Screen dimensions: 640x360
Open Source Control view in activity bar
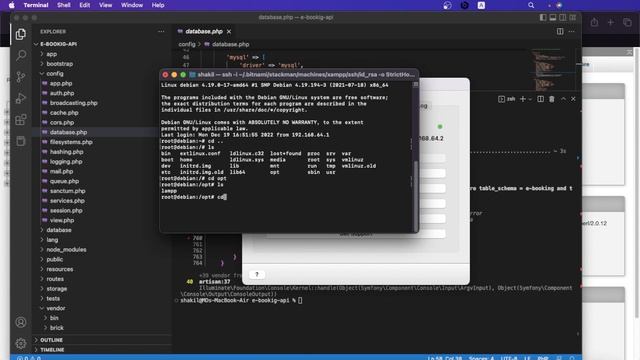coord(20,77)
